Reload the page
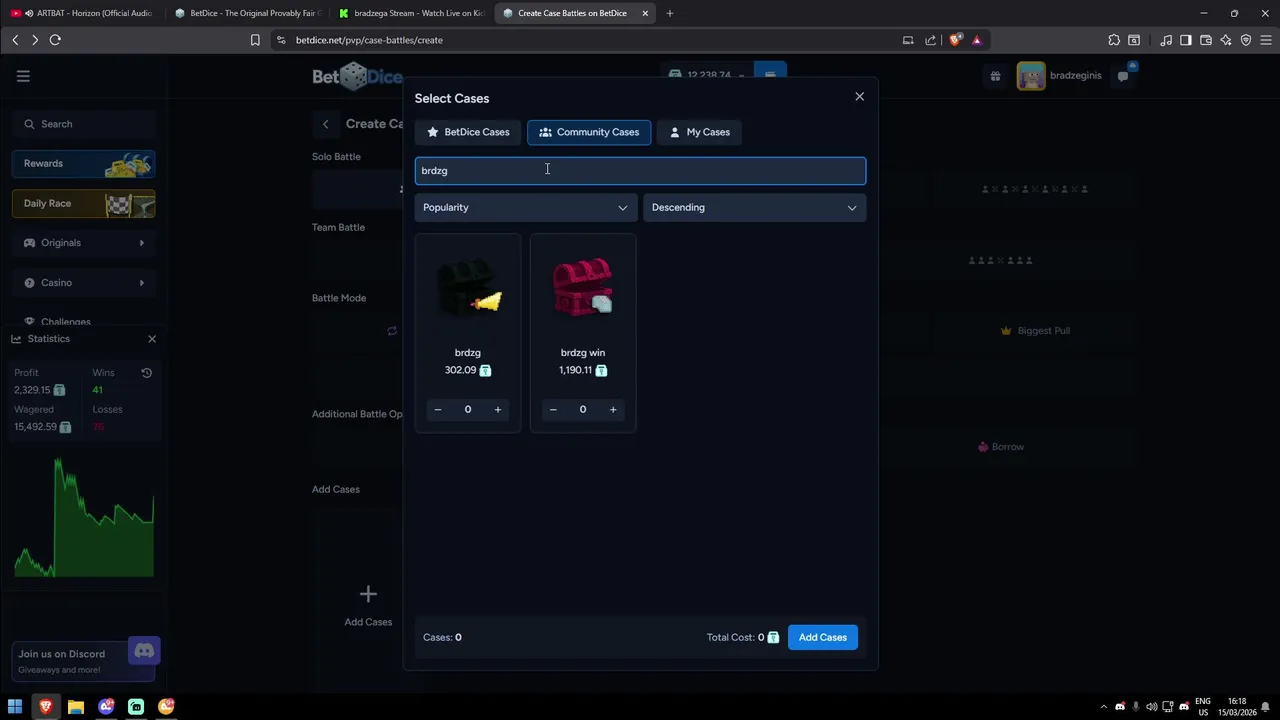This screenshot has width=1280, height=720. [55, 40]
